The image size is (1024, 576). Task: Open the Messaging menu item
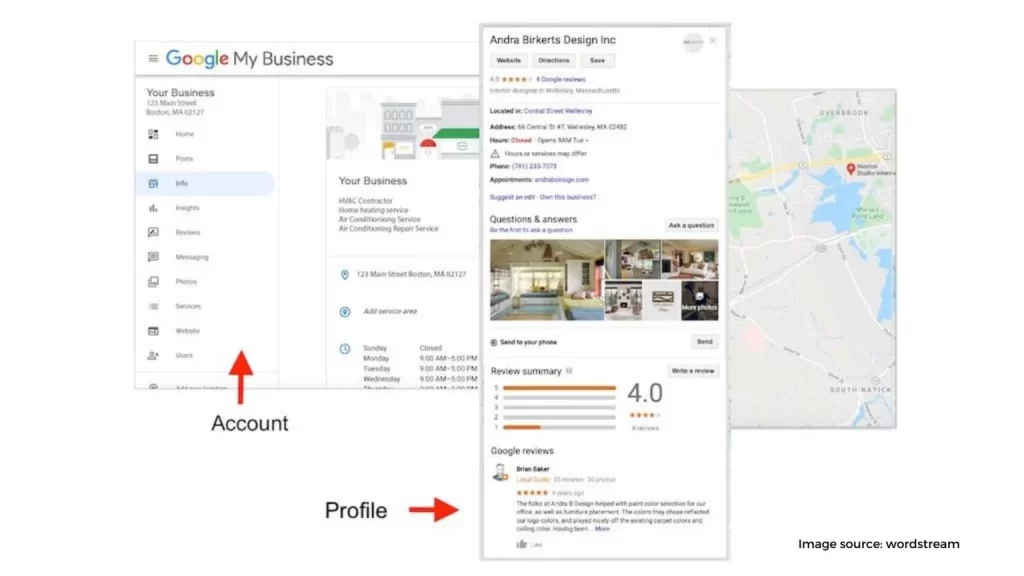(x=192, y=257)
